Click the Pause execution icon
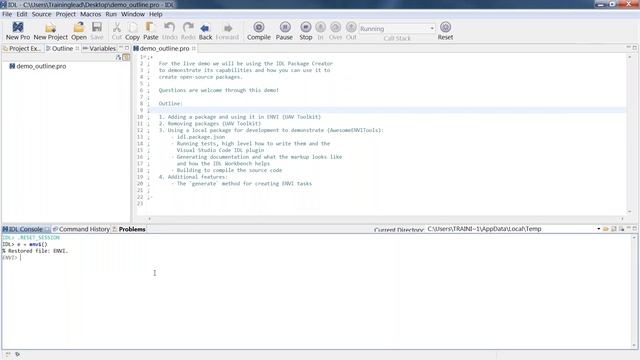The height and width of the screenshot is (360, 640). point(285,27)
